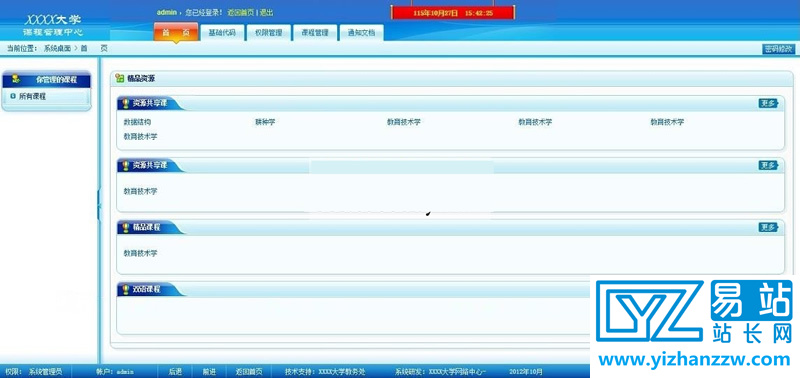Switch to the 基础代码 tab
This screenshot has width=800, height=378.
[222, 33]
